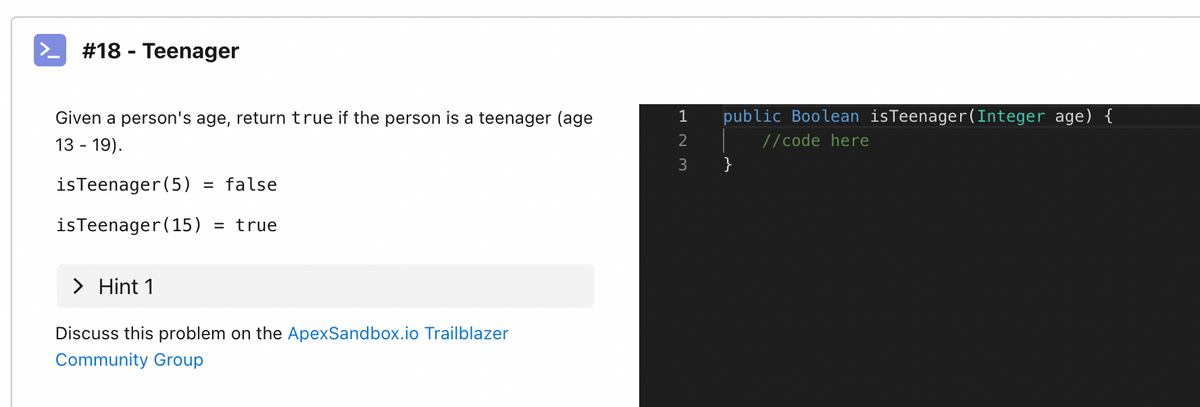Click the inline true code word in the description
1200x407 pixels.
[x=311, y=118]
